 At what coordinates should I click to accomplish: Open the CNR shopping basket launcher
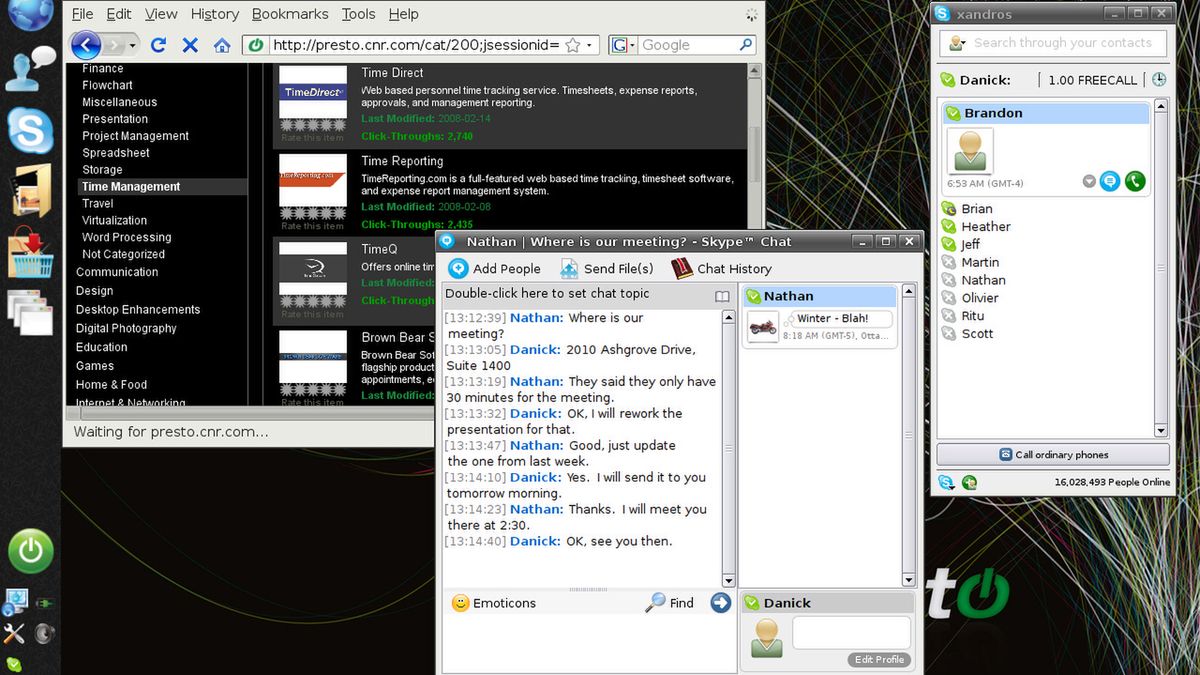[x=30, y=251]
